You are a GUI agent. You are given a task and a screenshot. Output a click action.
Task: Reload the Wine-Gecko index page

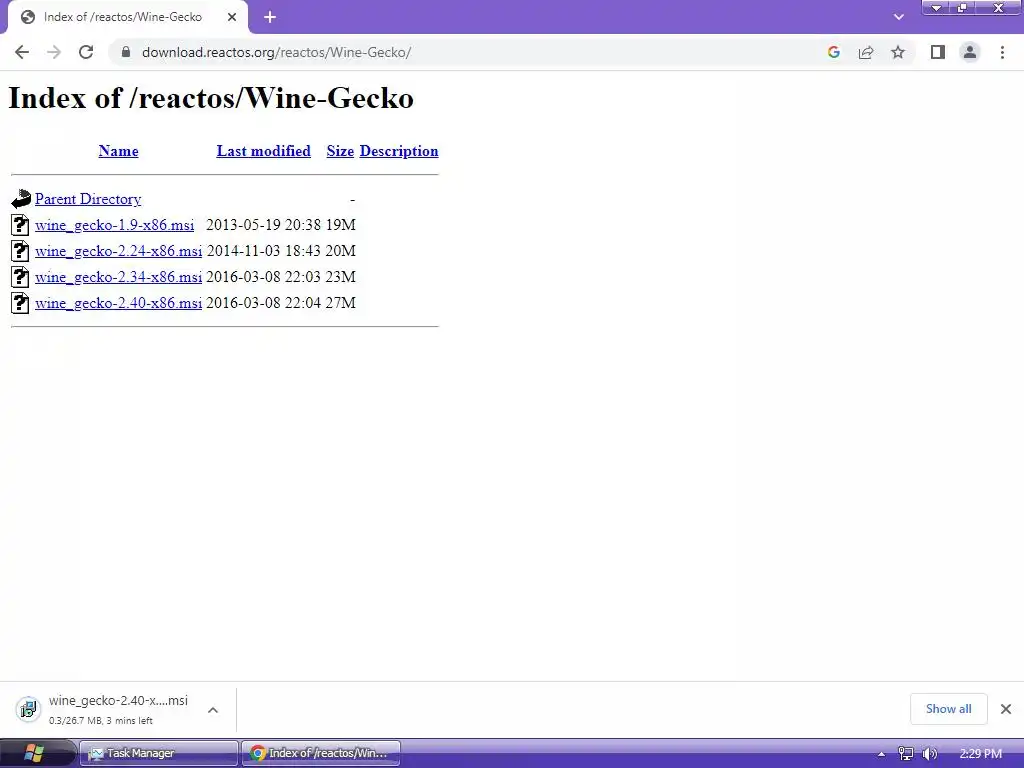(x=86, y=52)
